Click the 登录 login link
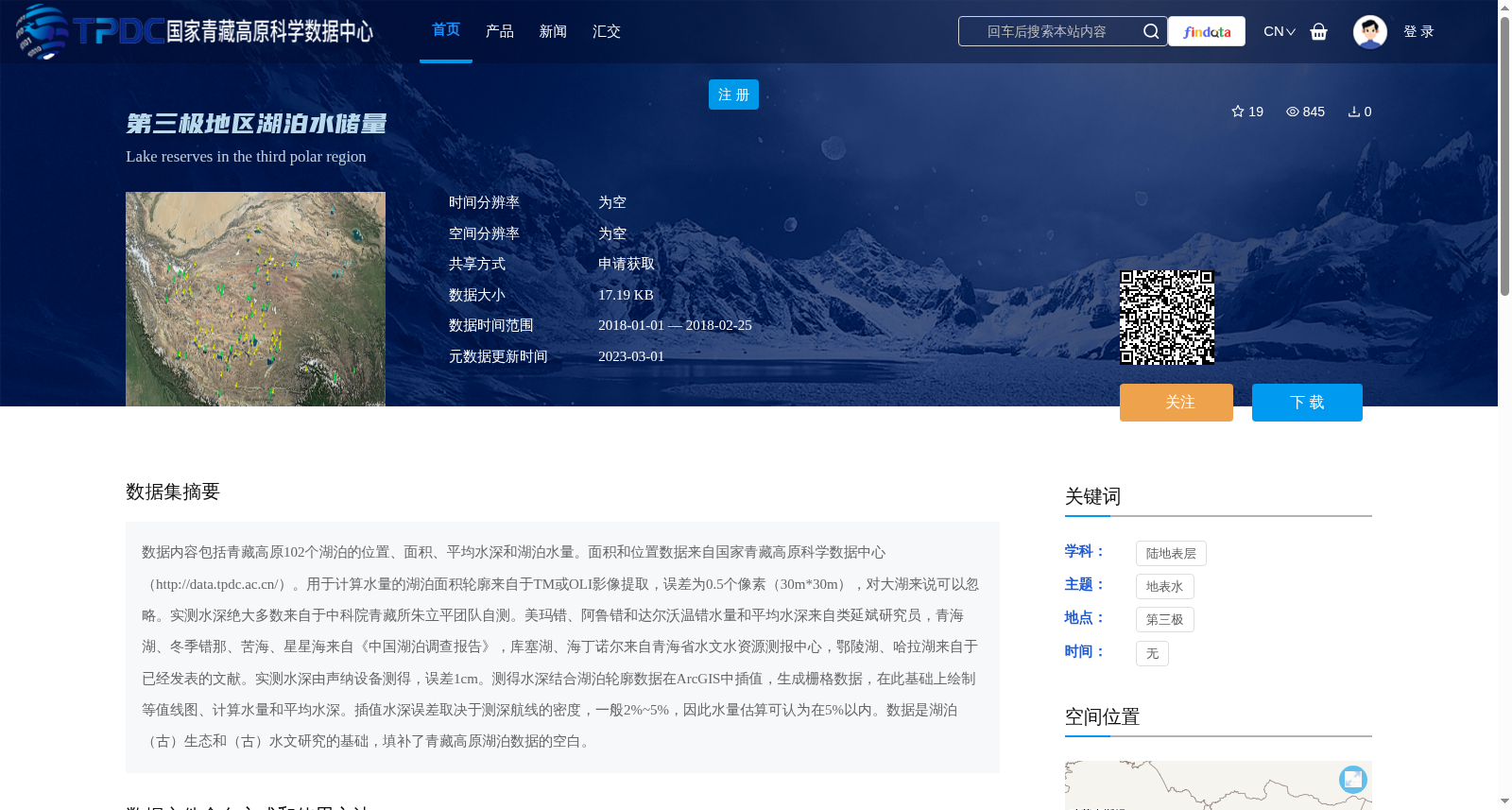The image size is (1512, 810). pyautogui.click(x=1418, y=31)
